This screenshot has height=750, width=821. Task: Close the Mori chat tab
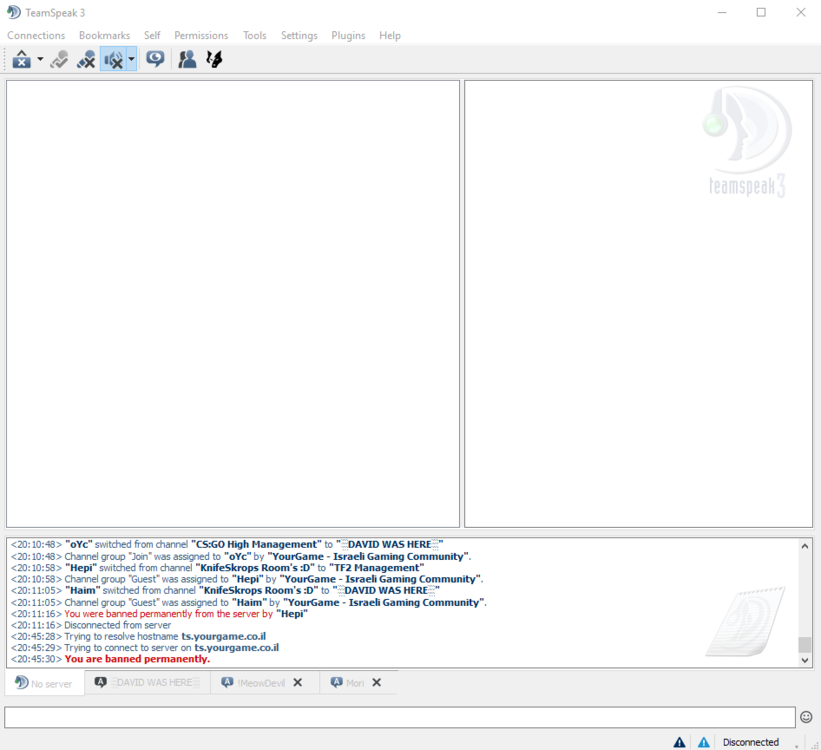[377, 683]
